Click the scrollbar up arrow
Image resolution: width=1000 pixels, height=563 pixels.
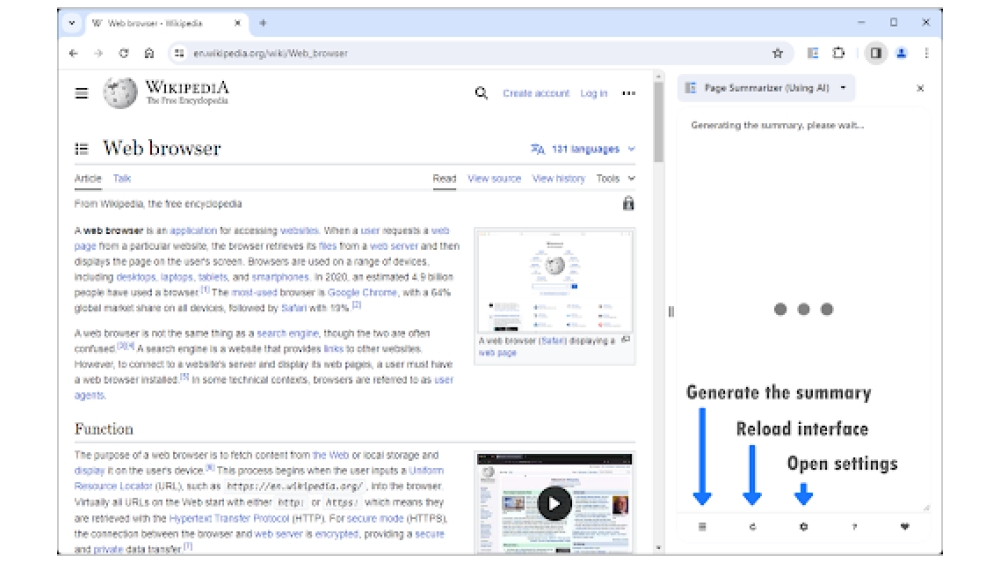pos(659,76)
